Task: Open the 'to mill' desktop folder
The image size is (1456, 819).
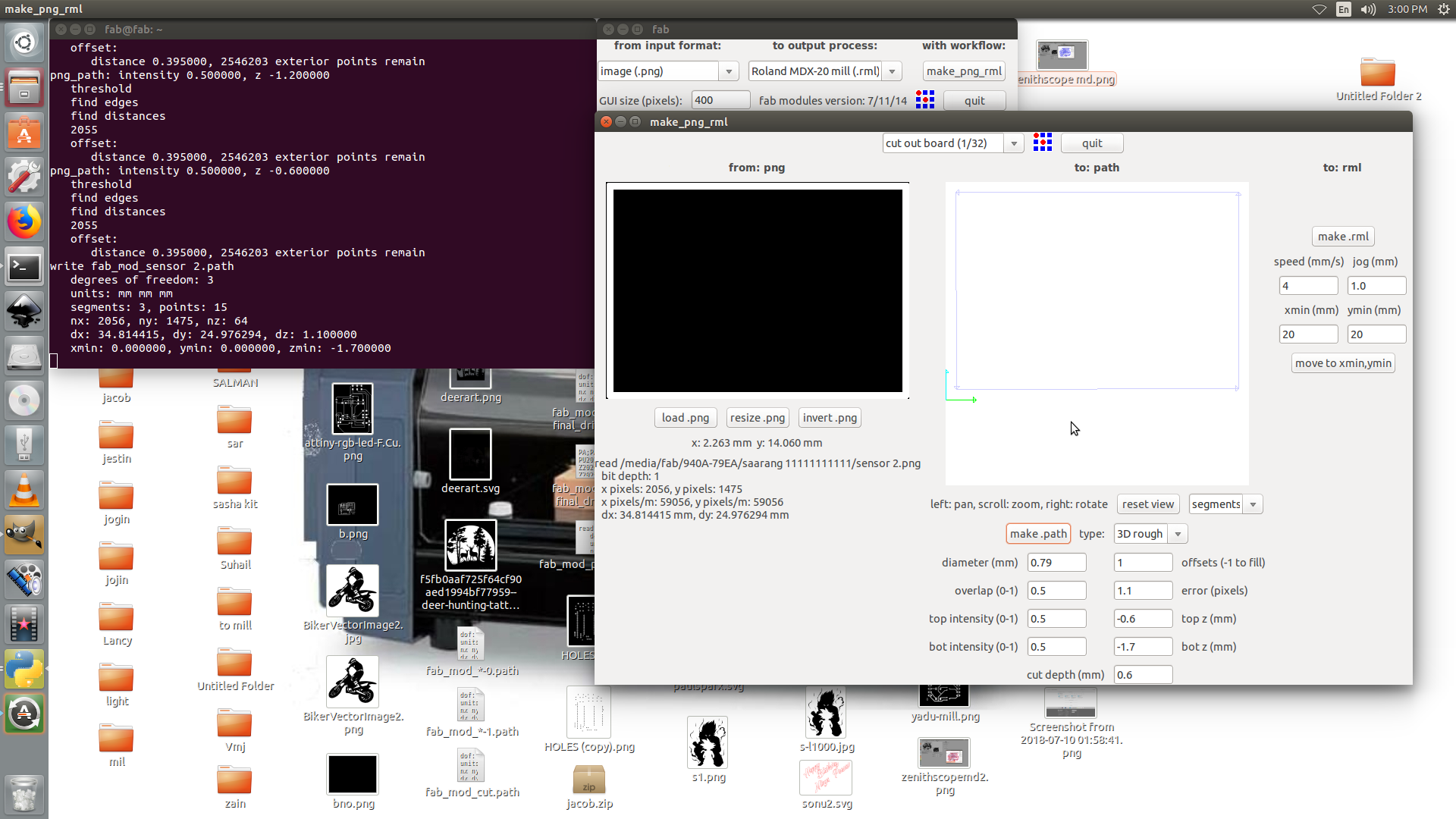Action: pos(235,609)
